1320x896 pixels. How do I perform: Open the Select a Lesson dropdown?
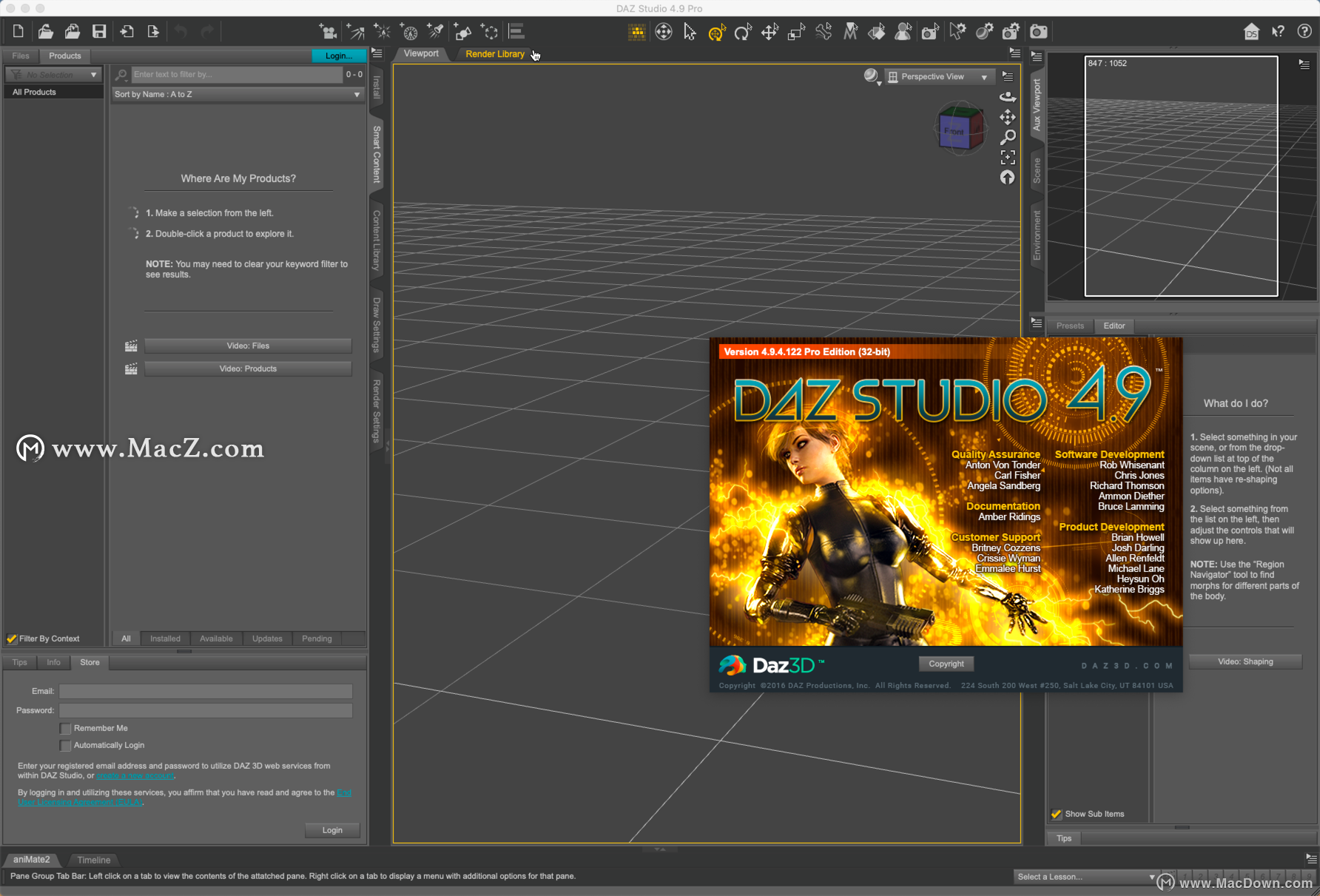tap(1085, 877)
